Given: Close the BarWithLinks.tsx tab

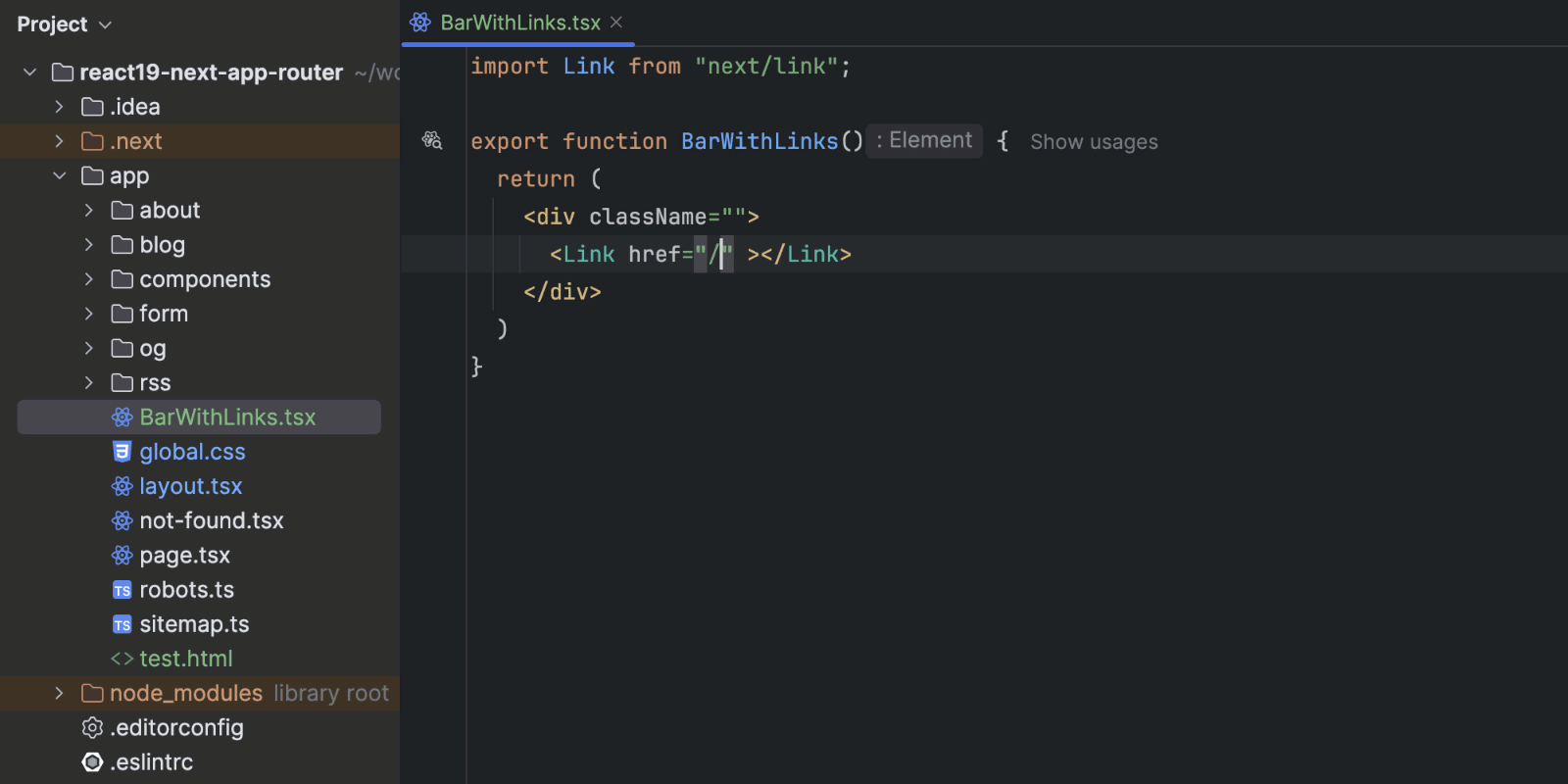Looking at the screenshot, I should tap(616, 23).
